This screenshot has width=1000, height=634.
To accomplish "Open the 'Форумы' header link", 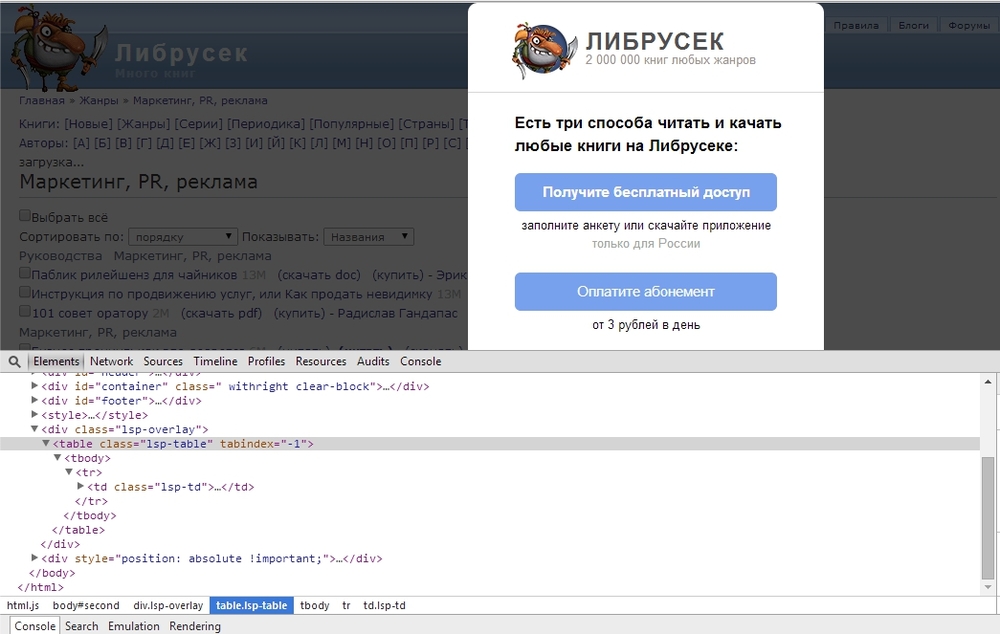I will click(x=969, y=26).
